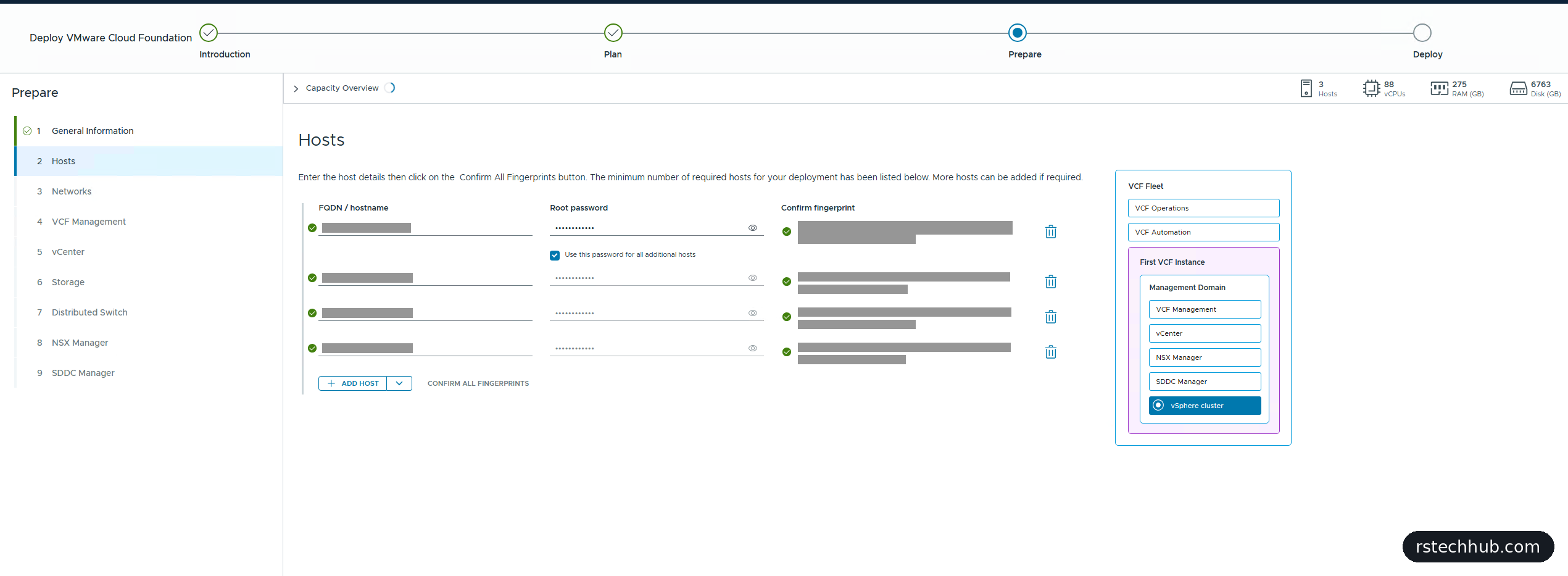Click the ADD HOST button
The width and height of the screenshot is (1568, 576).
click(x=353, y=383)
